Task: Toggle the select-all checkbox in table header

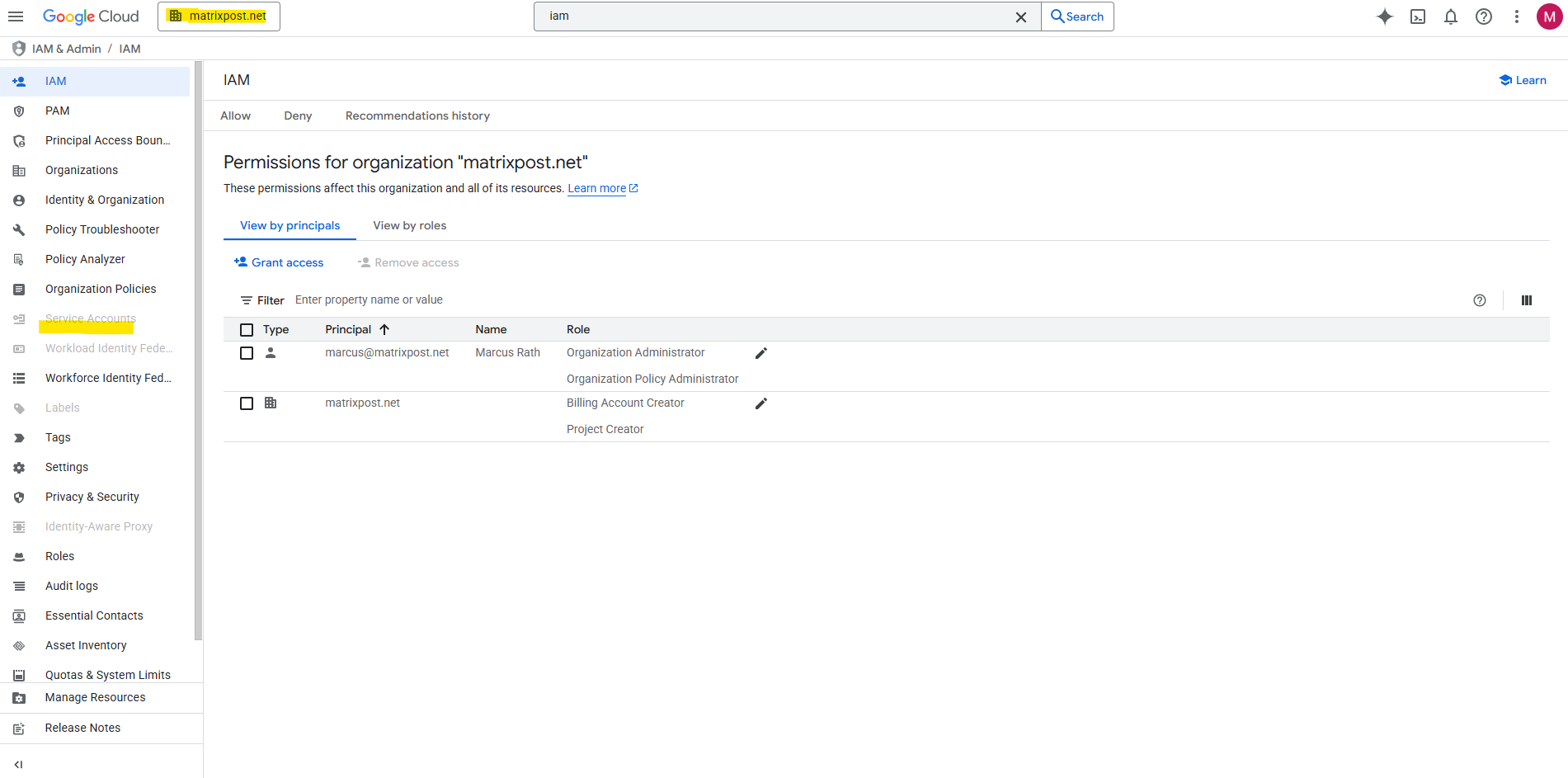Action: (247, 330)
